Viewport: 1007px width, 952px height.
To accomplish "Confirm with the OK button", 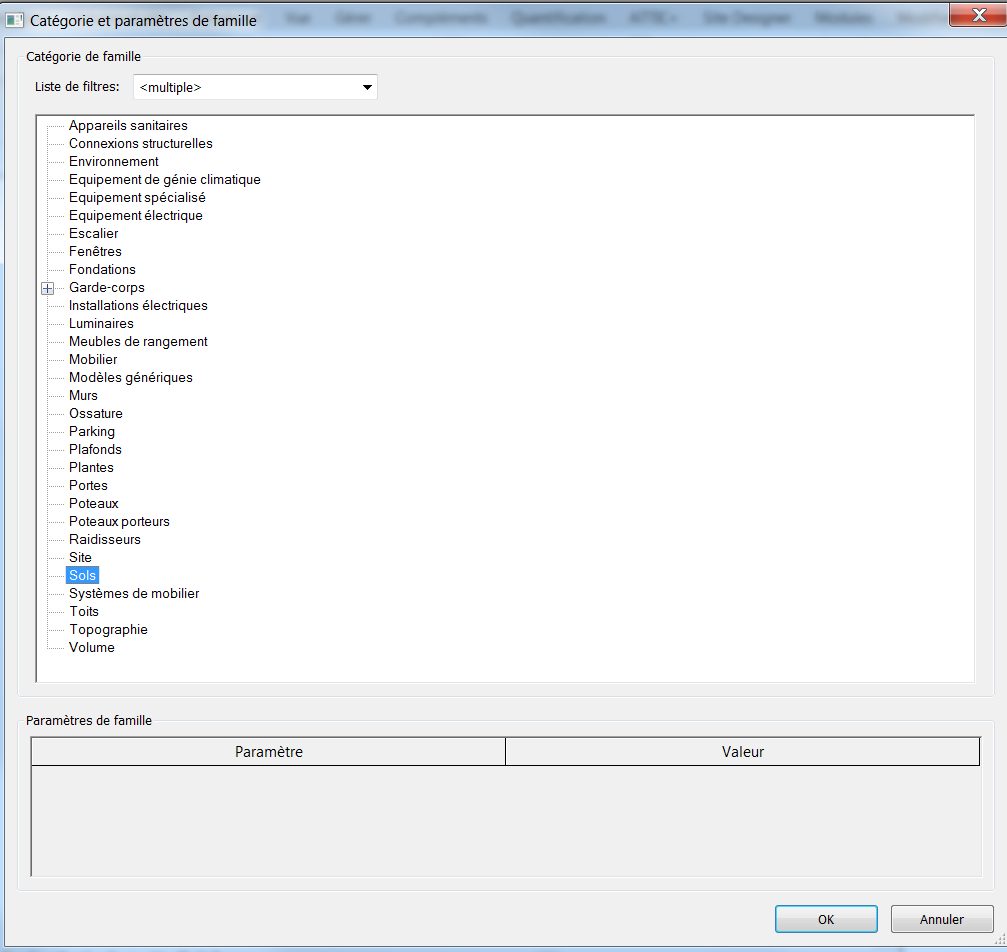I will click(825, 919).
